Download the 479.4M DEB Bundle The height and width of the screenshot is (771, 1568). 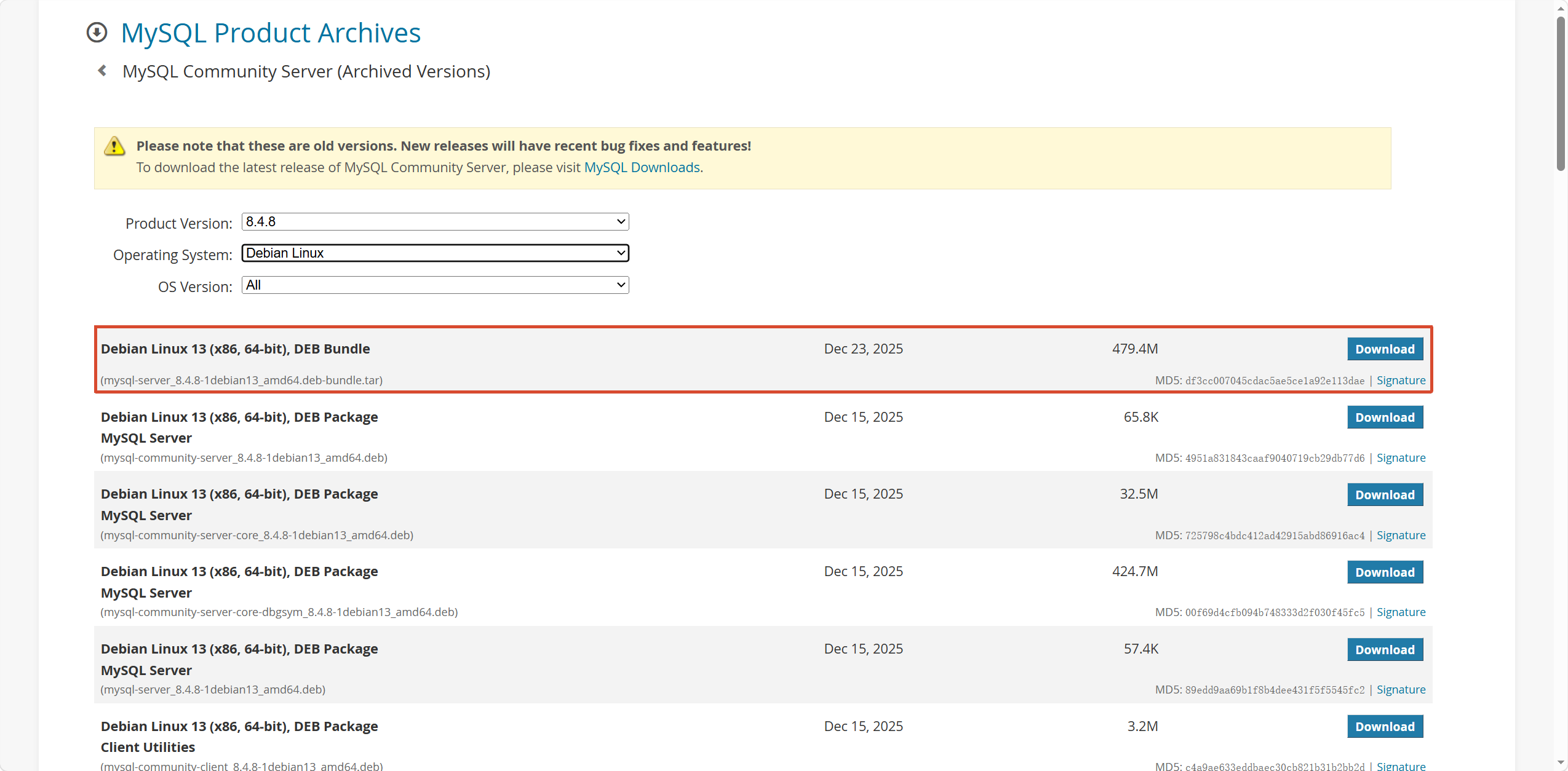[1384, 349]
